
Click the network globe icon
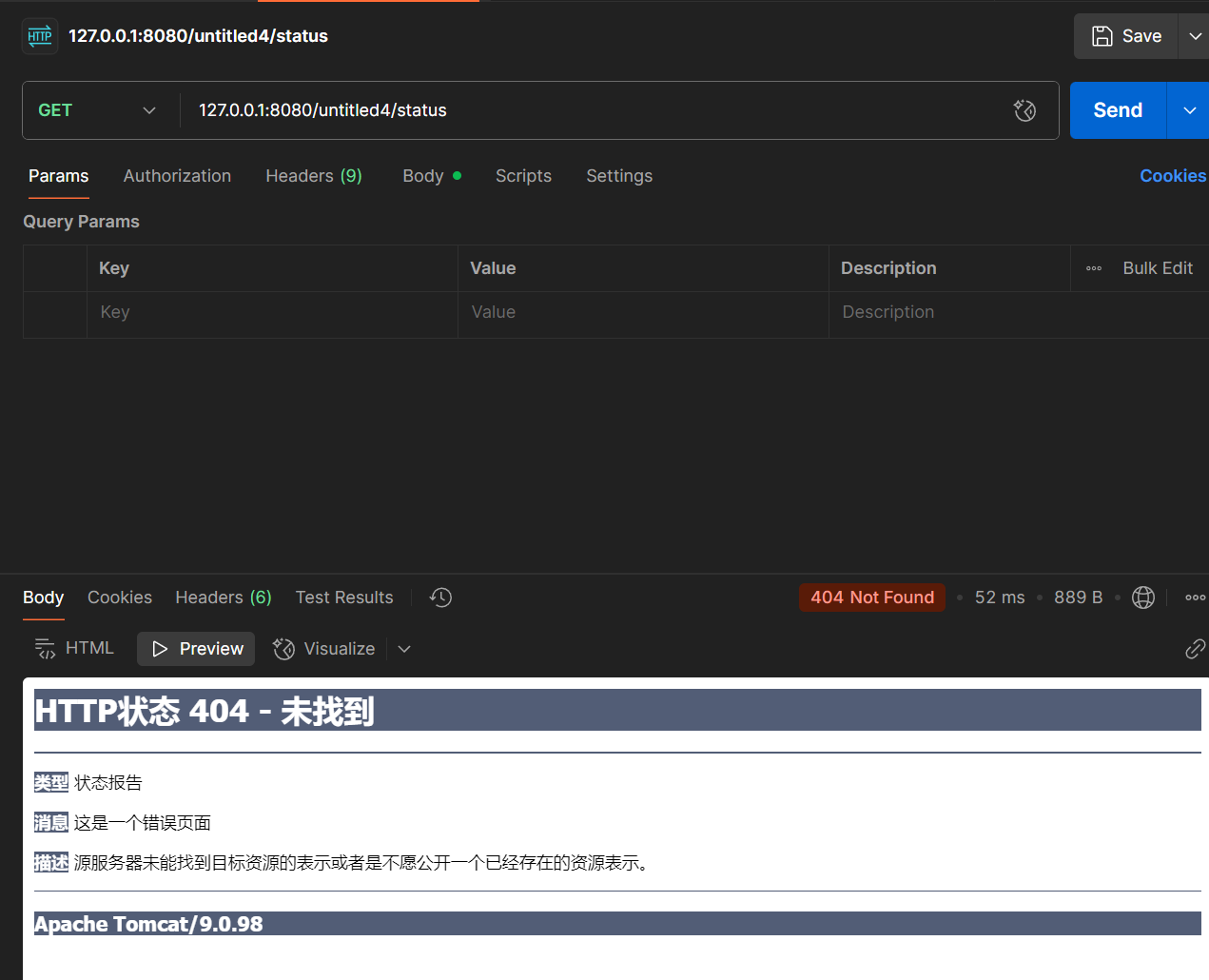pyautogui.click(x=1143, y=598)
